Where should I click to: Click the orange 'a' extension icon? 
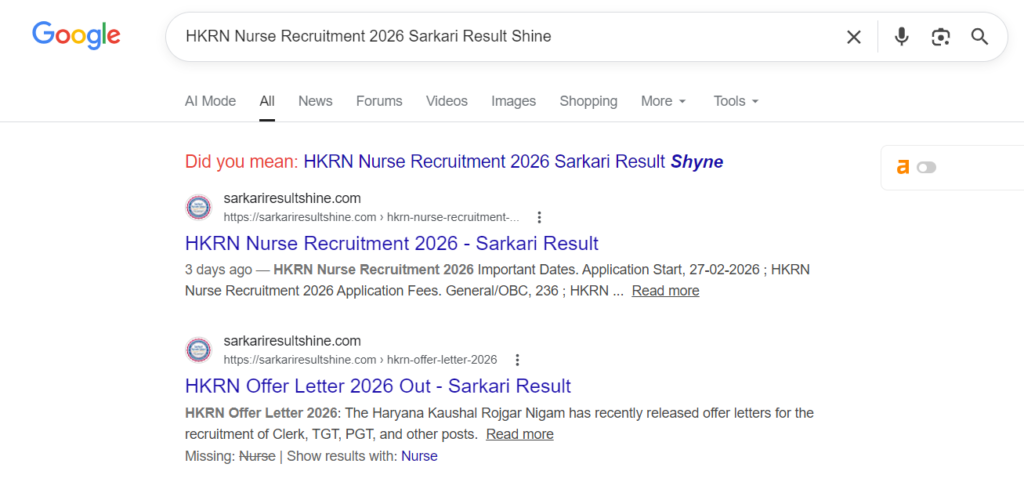pyautogui.click(x=903, y=167)
